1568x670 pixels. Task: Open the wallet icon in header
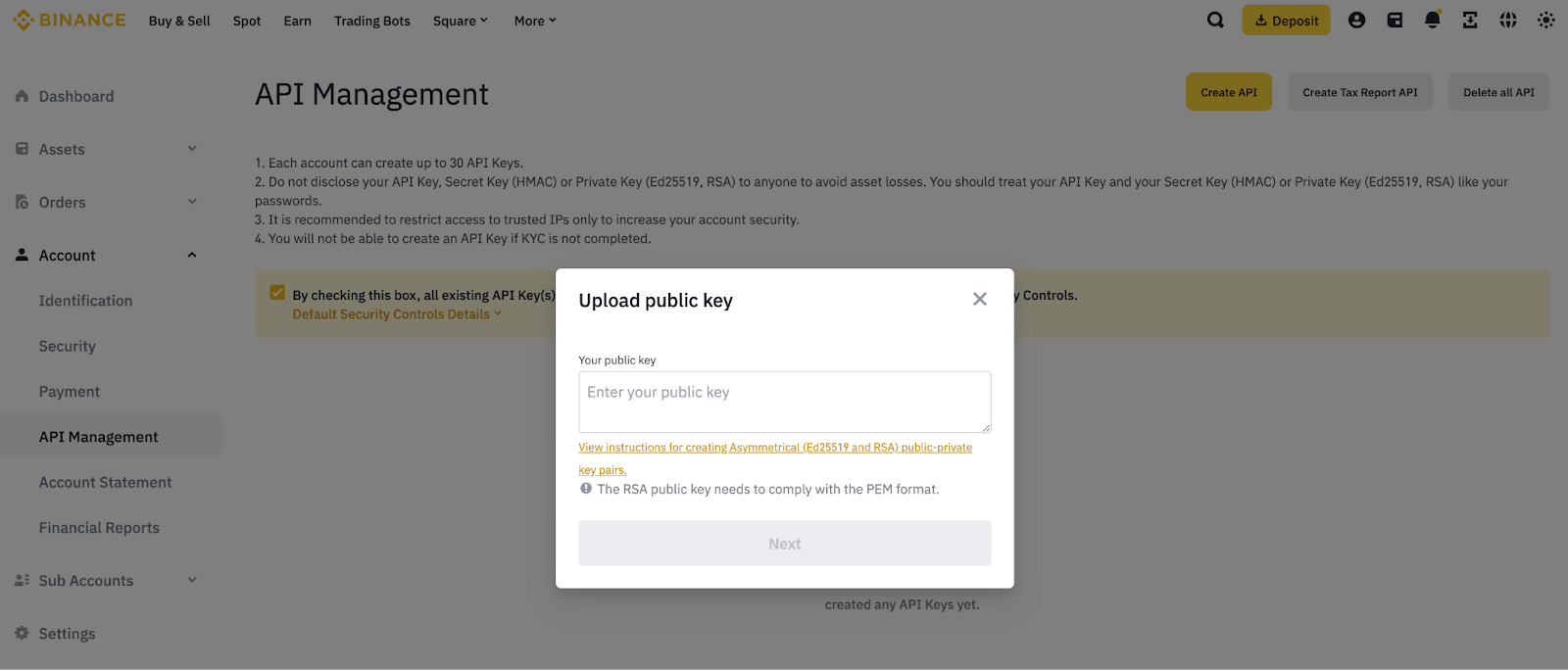point(1395,21)
